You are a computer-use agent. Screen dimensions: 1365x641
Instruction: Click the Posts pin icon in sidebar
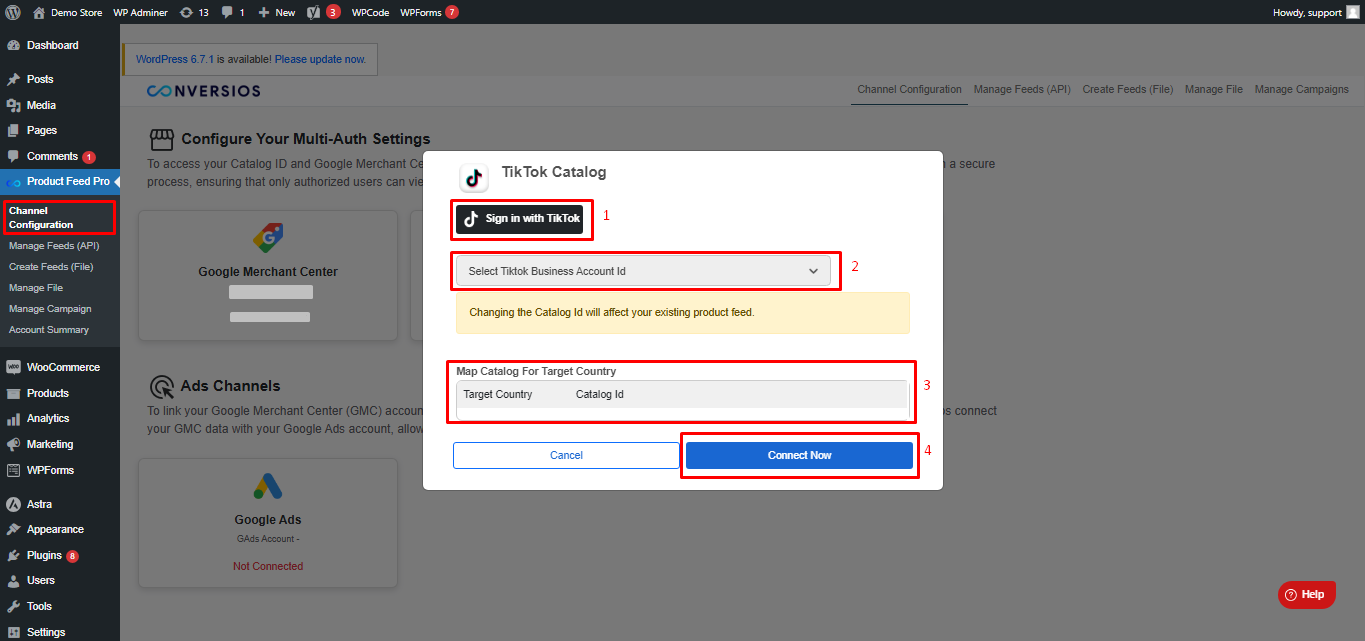14,79
